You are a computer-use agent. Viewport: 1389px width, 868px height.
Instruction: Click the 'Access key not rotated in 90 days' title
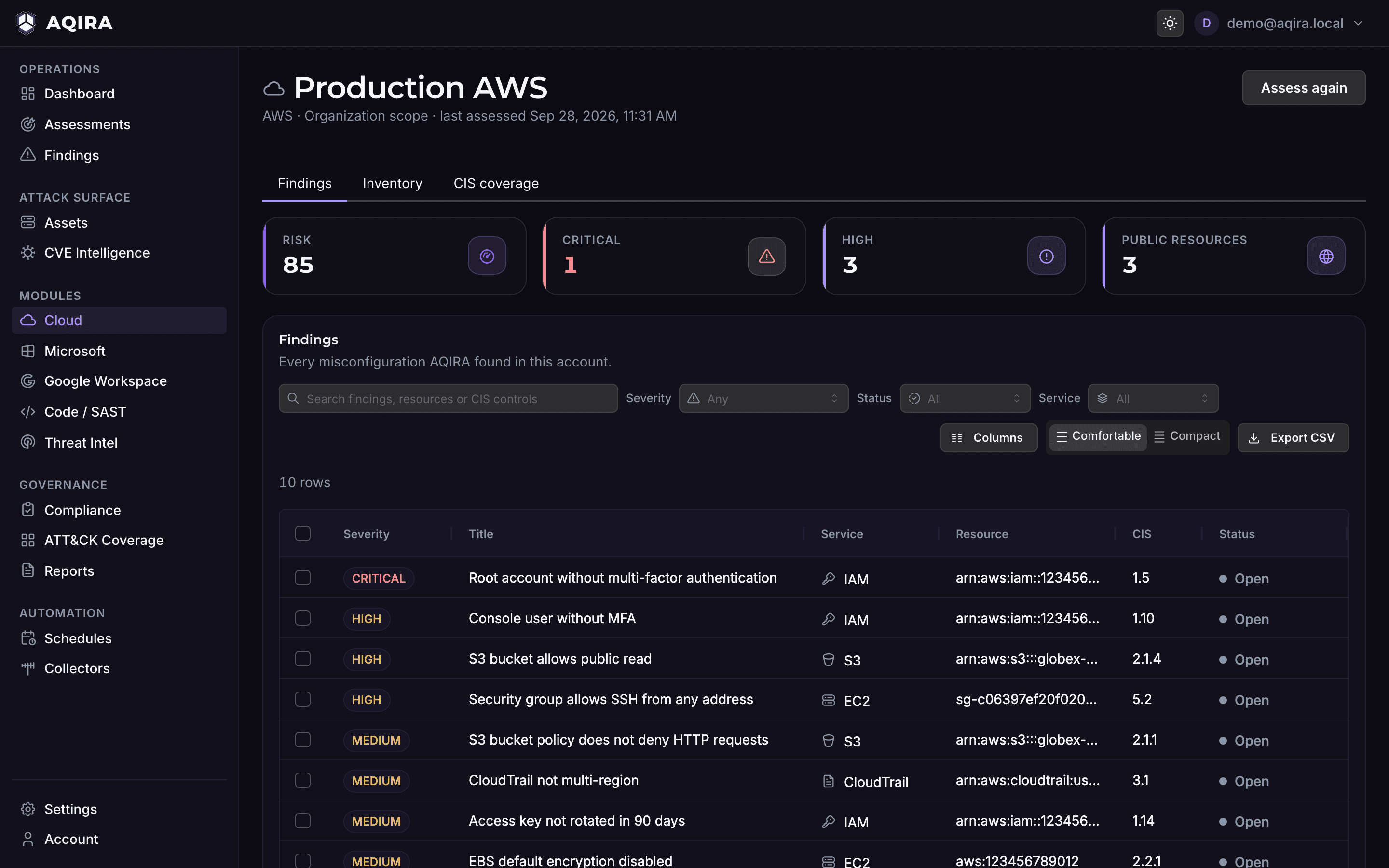576,821
